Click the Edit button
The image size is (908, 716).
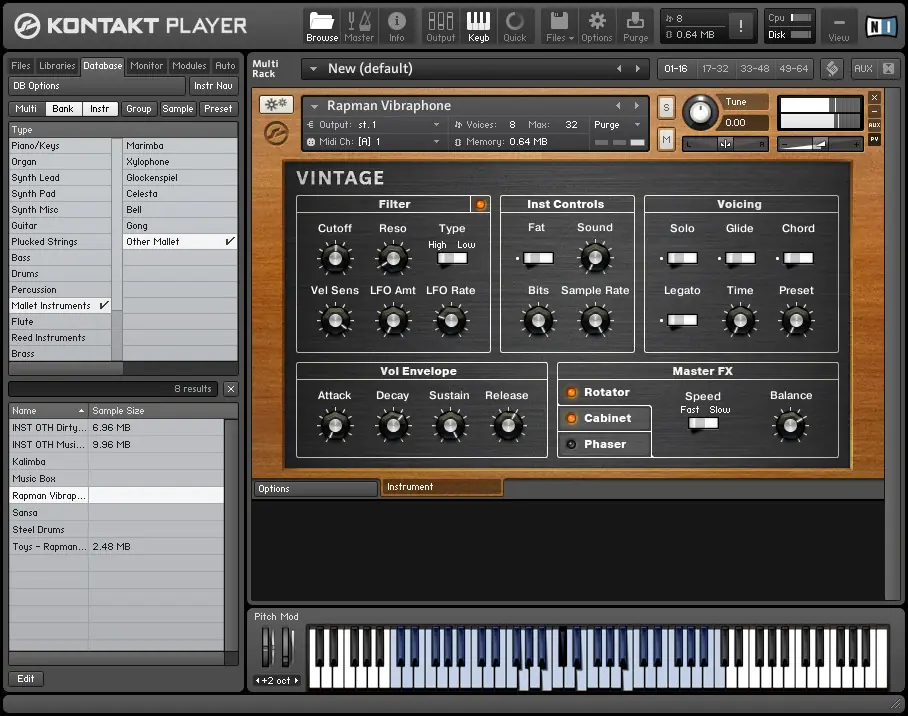(25, 678)
